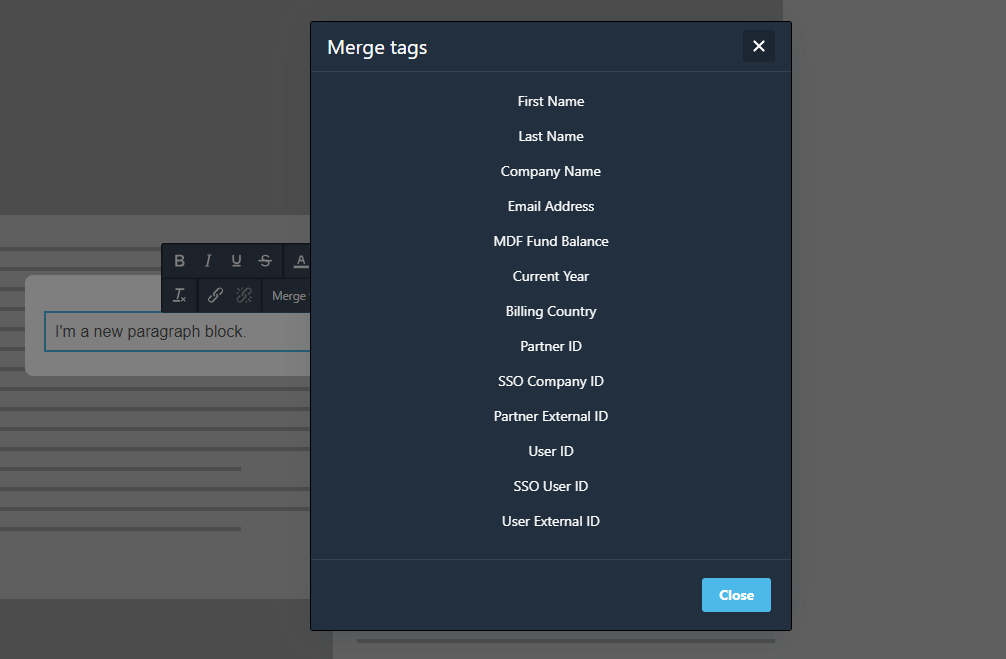The height and width of the screenshot is (659, 1006).
Task: Insert the User External ID tag
Action: tap(550, 521)
